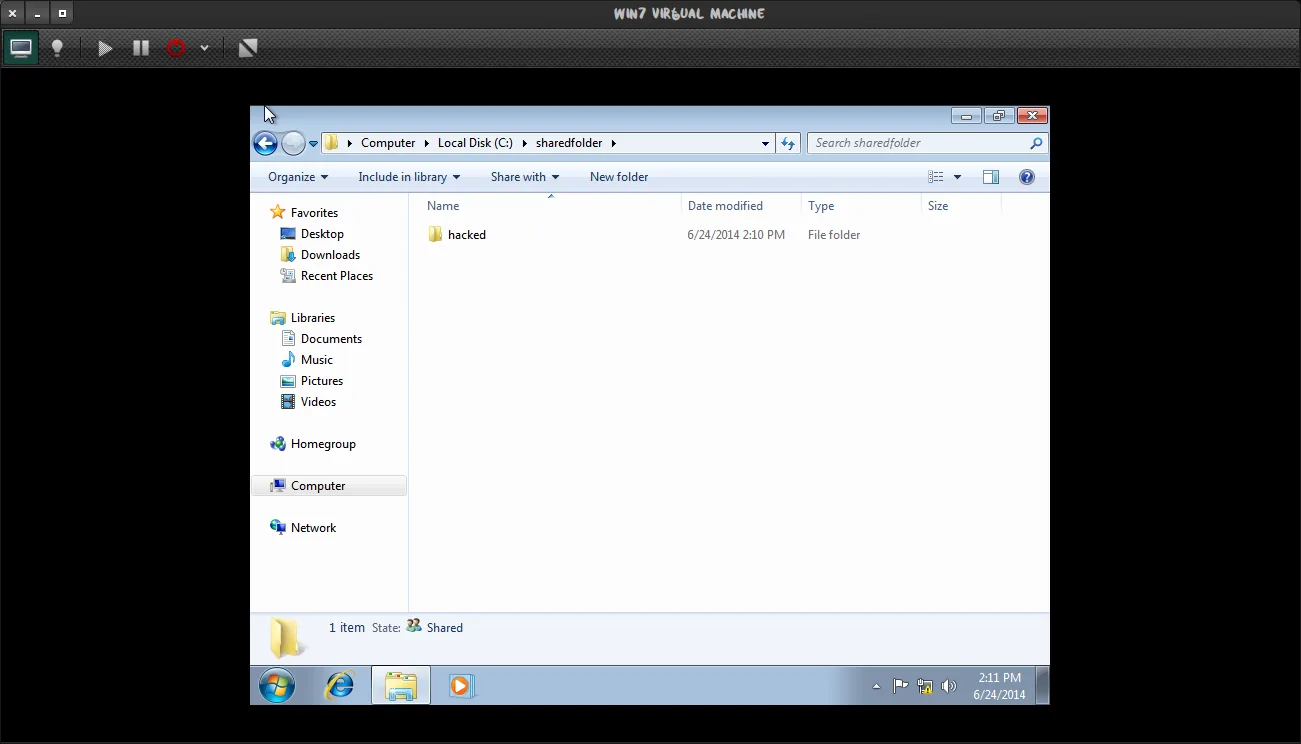This screenshot has height=744, width=1301.
Task: Shut down VM with red power icon
Action: [176, 48]
